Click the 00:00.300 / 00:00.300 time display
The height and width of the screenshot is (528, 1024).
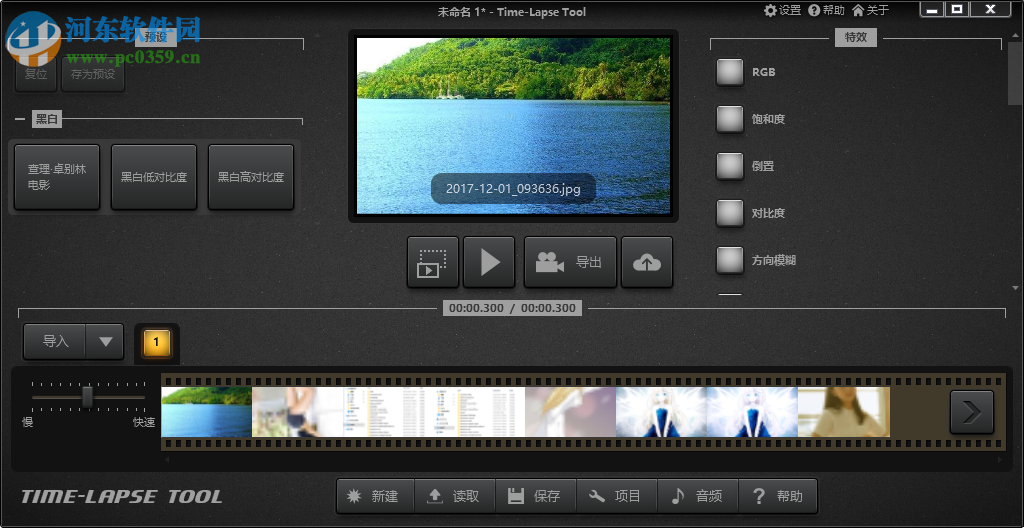coord(512,308)
